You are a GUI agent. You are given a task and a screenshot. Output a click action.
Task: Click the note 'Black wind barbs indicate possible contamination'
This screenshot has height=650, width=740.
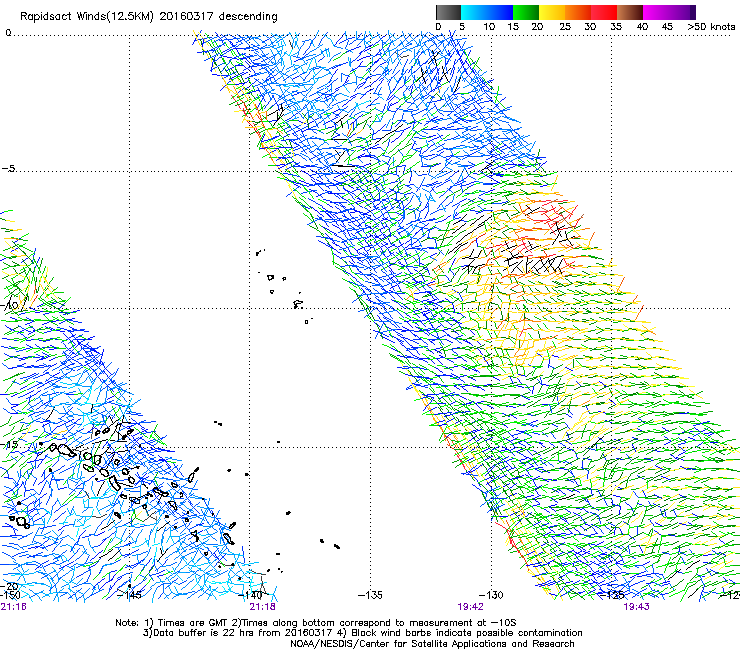click(x=466, y=633)
